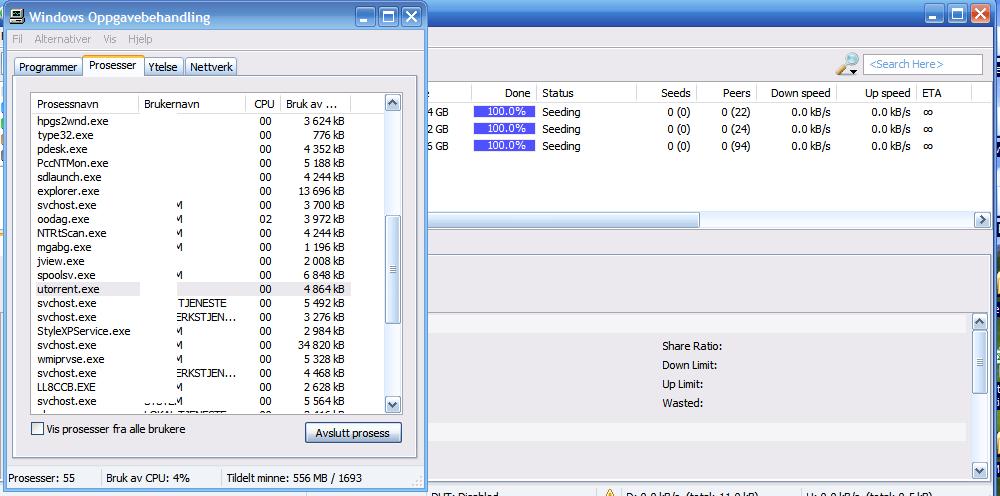The height and width of the screenshot is (496, 1000).
Task: Open the Alternativer menu
Action: point(62,39)
